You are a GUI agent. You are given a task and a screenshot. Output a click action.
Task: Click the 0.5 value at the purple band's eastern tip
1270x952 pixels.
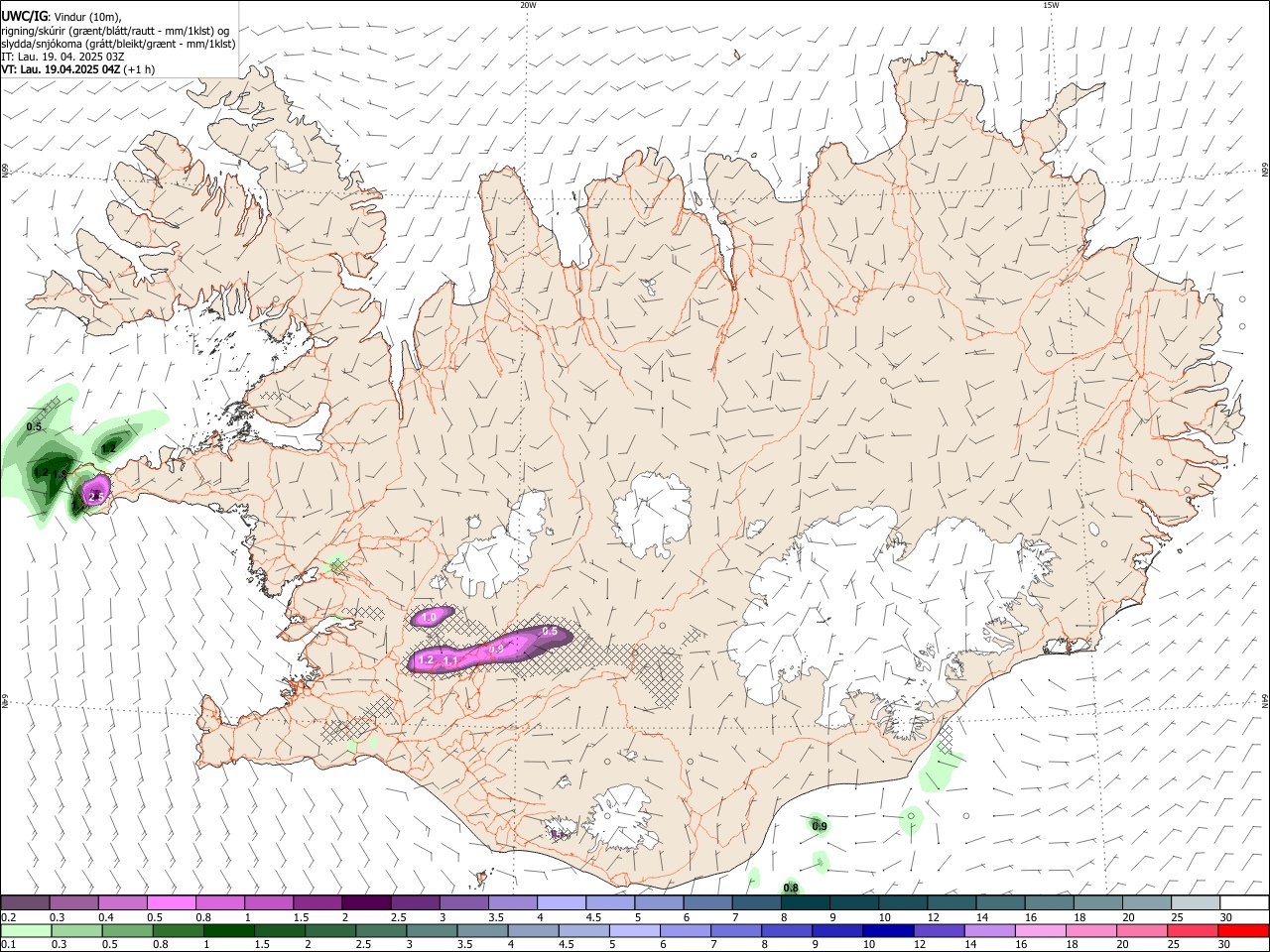[549, 632]
